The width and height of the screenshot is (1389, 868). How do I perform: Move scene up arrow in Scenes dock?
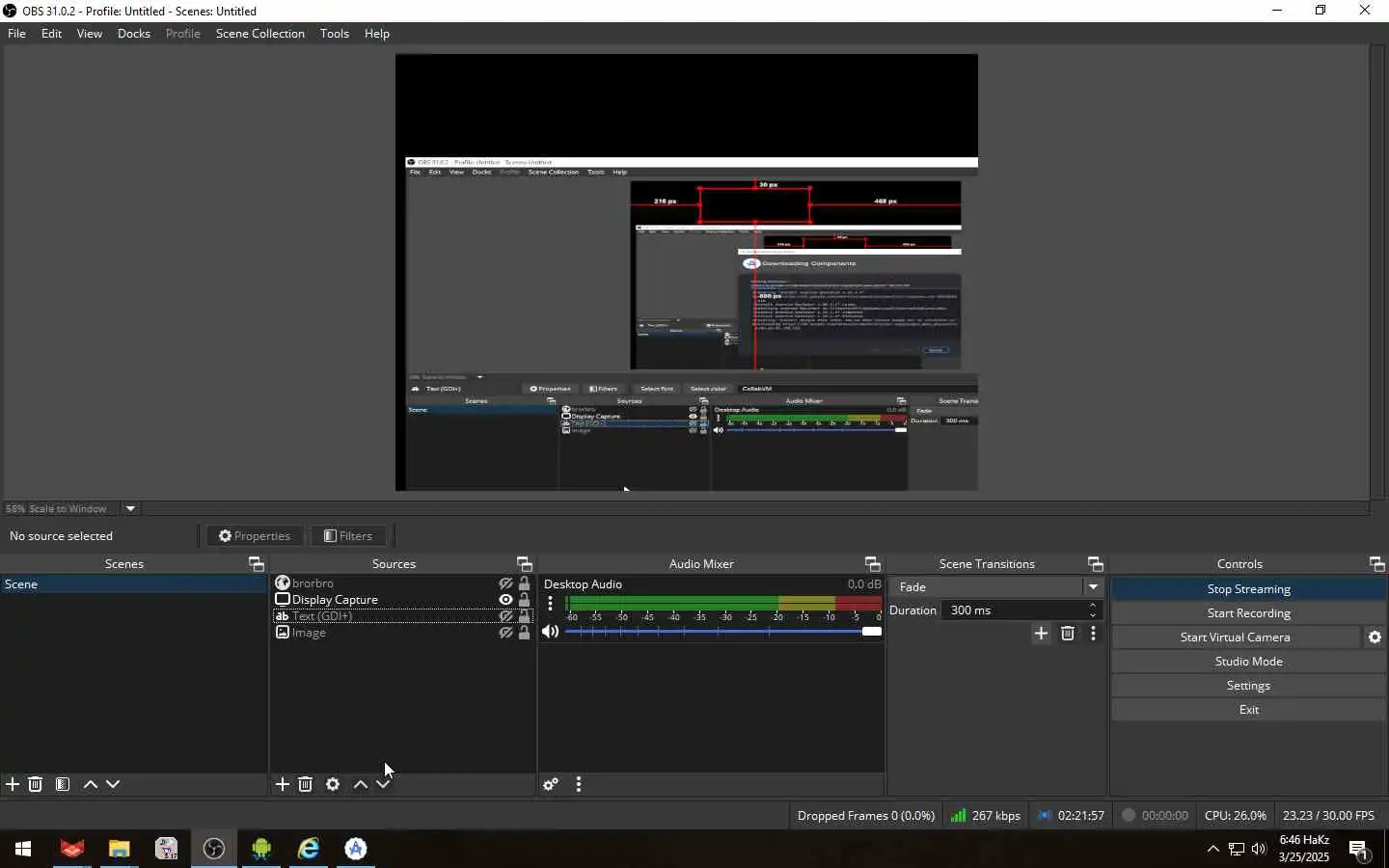pos(91,784)
